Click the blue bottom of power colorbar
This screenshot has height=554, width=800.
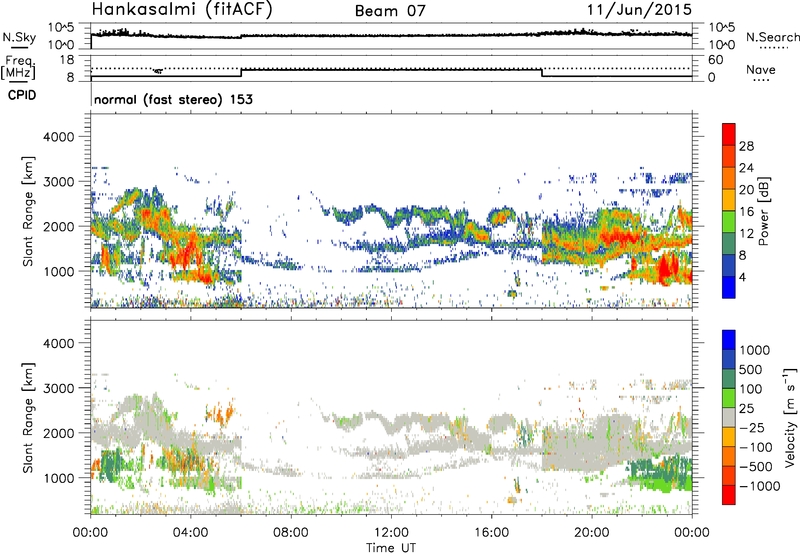tap(729, 287)
